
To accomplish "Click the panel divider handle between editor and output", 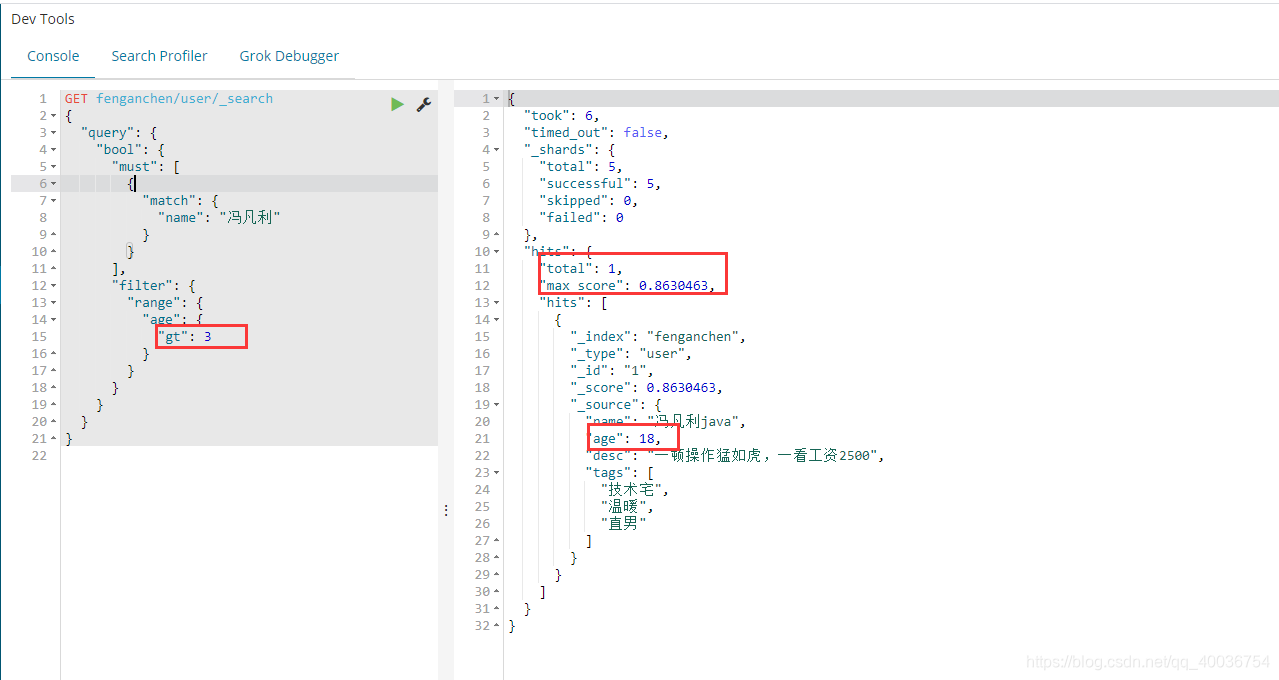I will (446, 510).
